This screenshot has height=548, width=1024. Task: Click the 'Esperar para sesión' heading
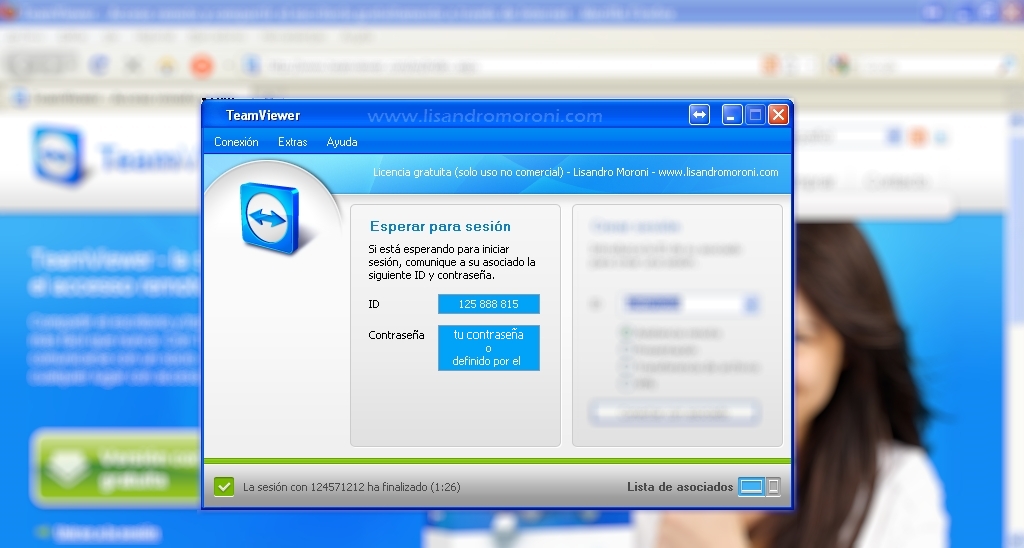pyautogui.click(x=440, y=227)
